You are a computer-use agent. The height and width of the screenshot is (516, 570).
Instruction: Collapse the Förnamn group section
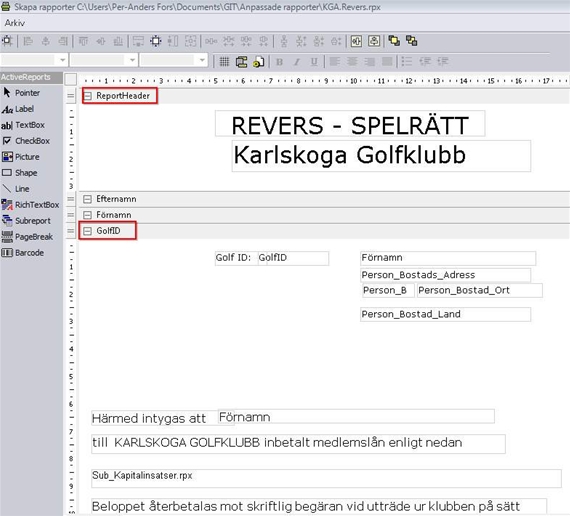(88, 215)
